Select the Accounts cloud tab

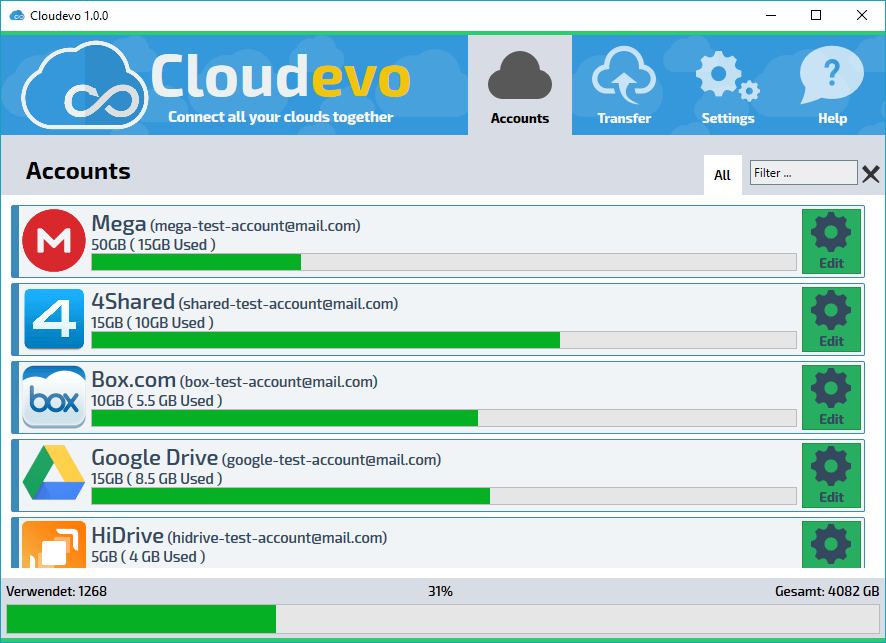point(520,85)
